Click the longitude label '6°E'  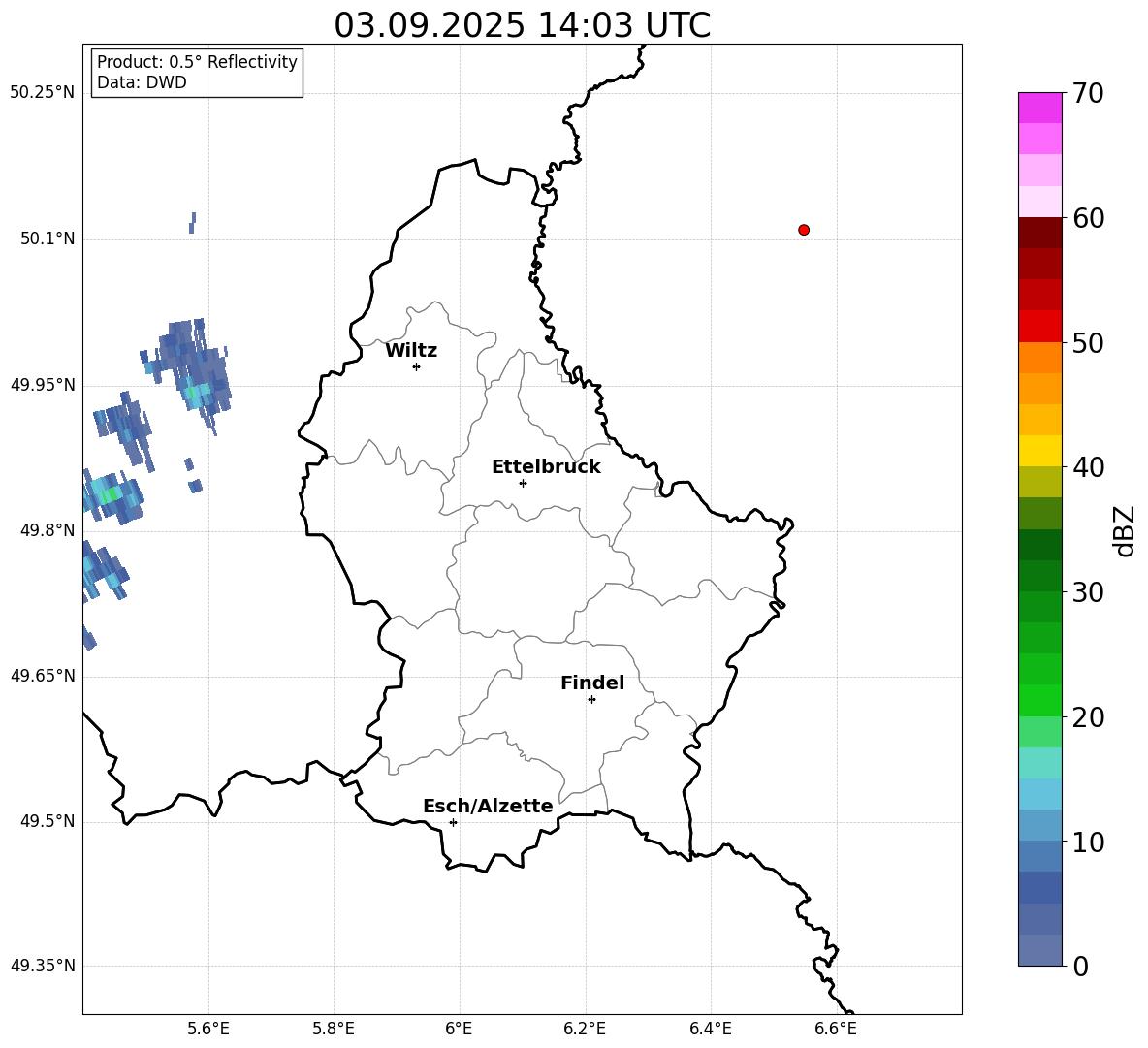(x=459, y=1029)
